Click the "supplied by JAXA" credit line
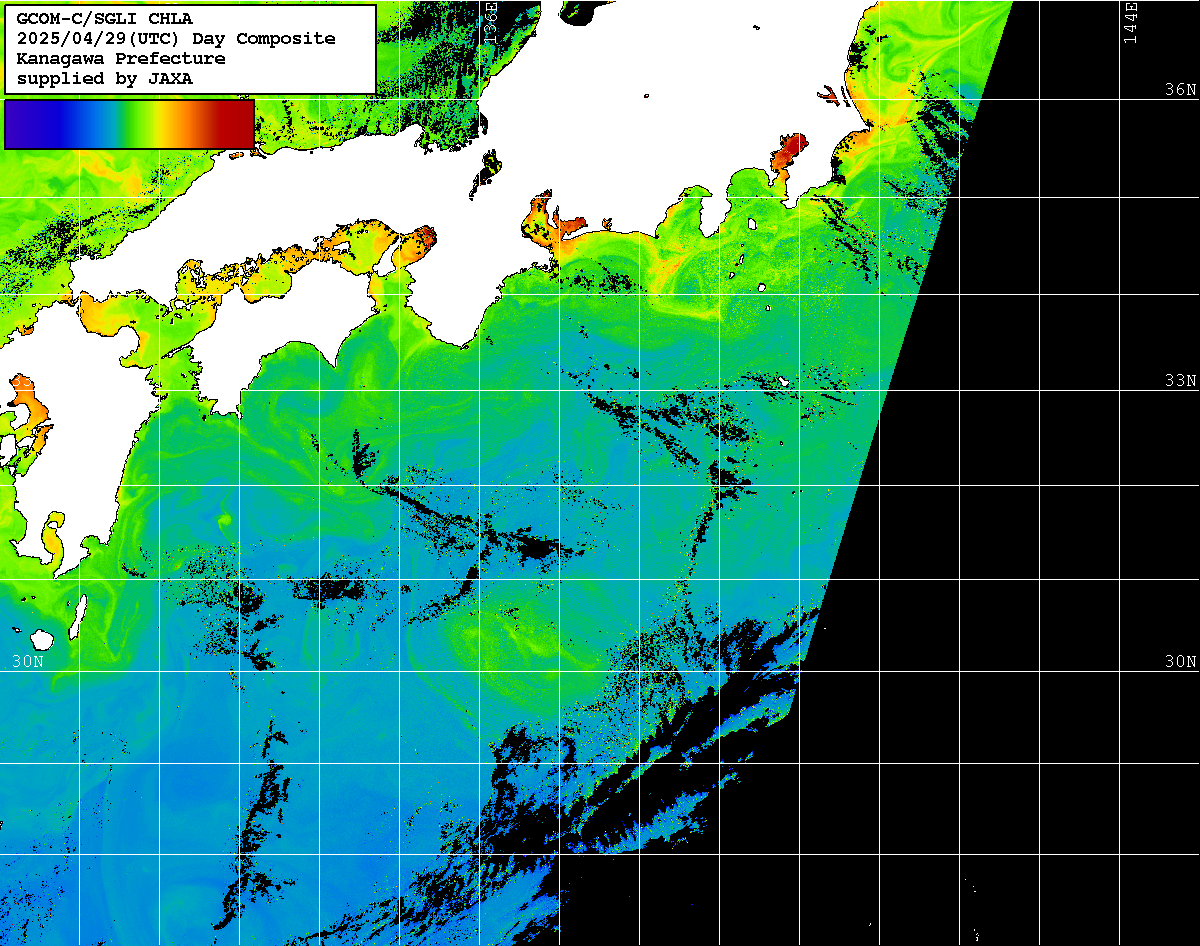Viewport: 1200px width, 946px height. pos(105,78)
